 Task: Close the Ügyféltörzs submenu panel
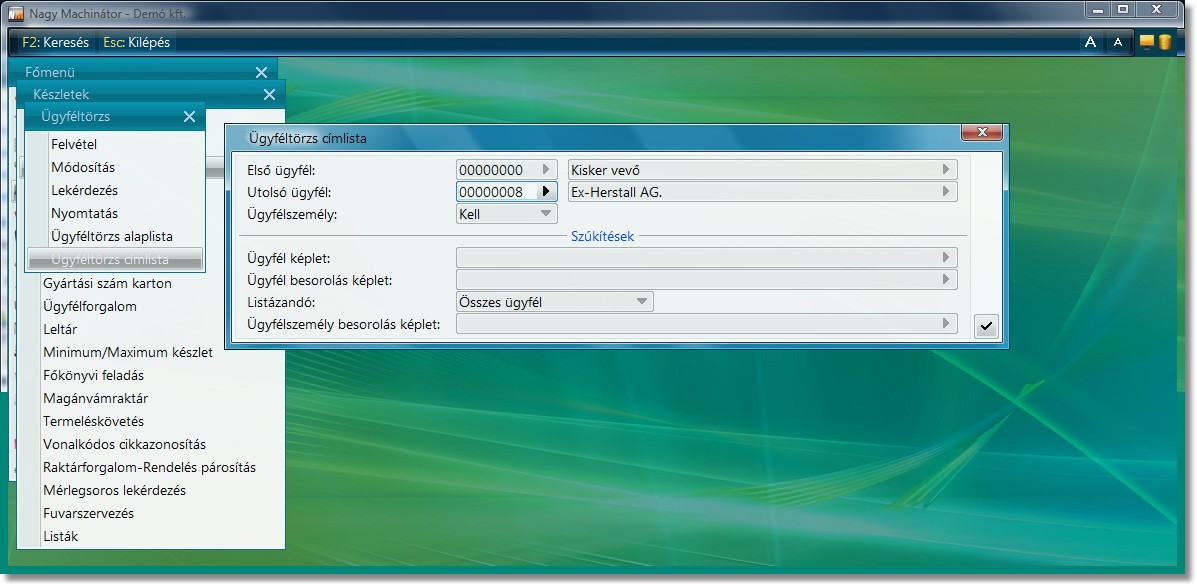(190, 117)
